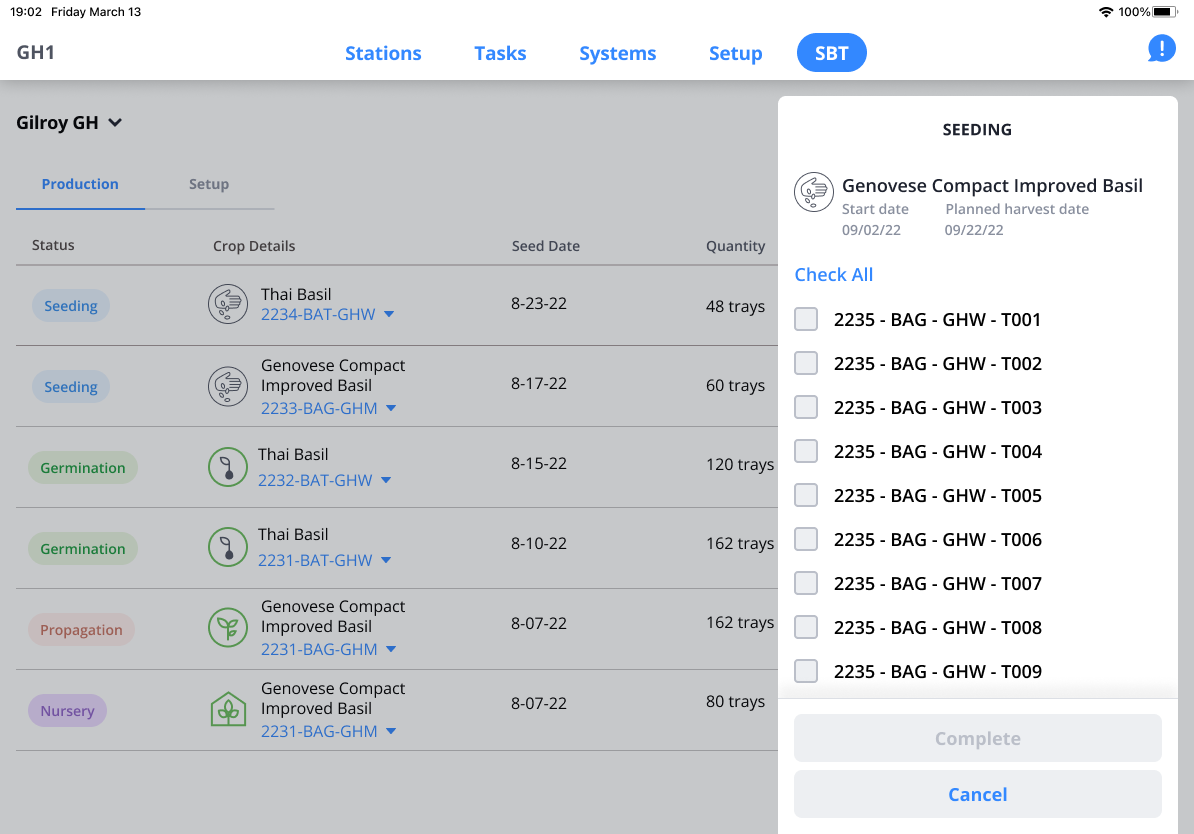Click the germination sprout icon for 2232-BAT-GHW
1194x834 pixels.
227,467
